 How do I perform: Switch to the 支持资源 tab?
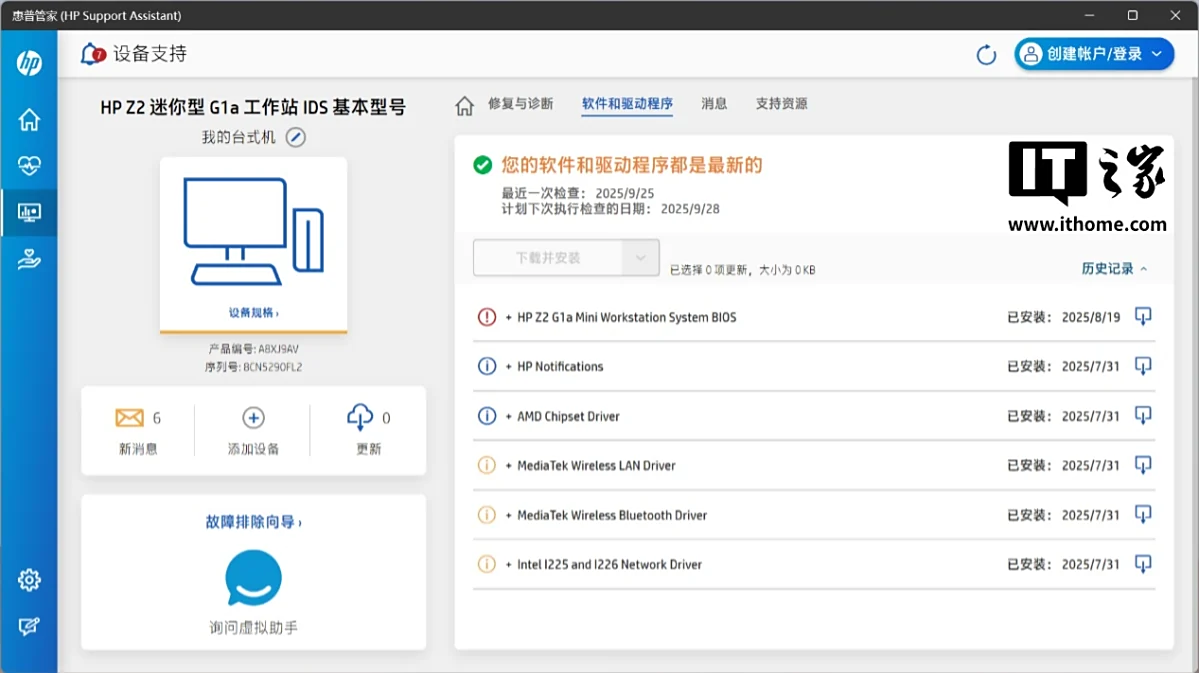781,104
